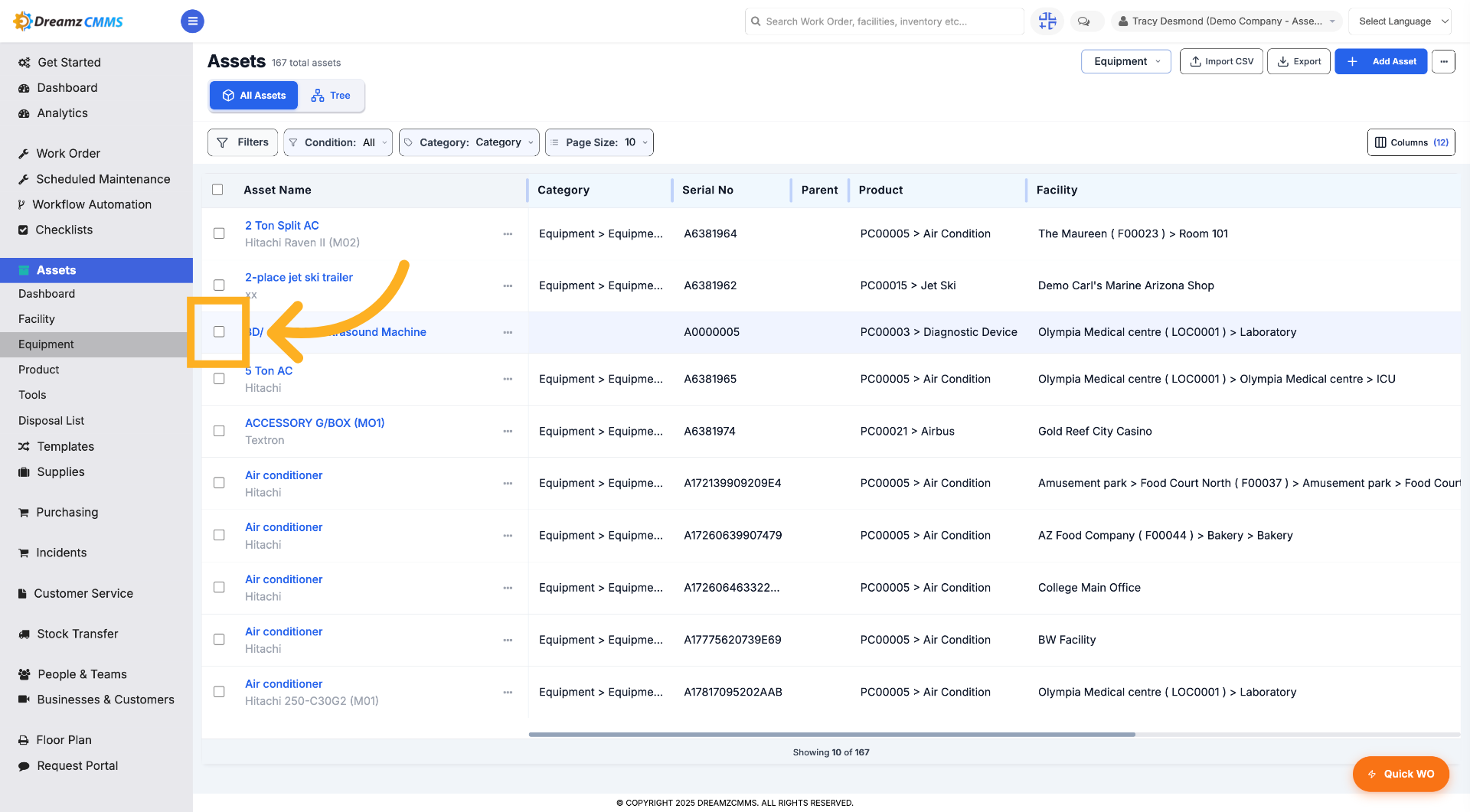
Task: Check the ACCESSORY G/BOX row checkbox
Action: (219, 431)
